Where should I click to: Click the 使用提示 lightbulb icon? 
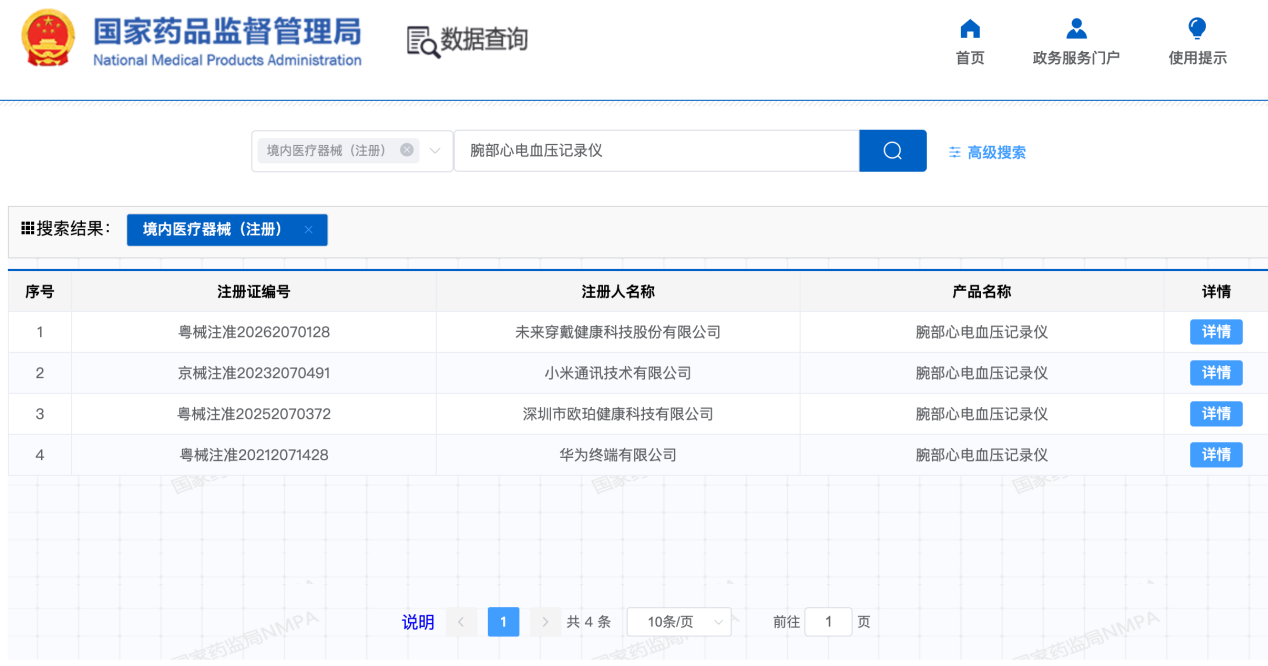[1197, 29]
